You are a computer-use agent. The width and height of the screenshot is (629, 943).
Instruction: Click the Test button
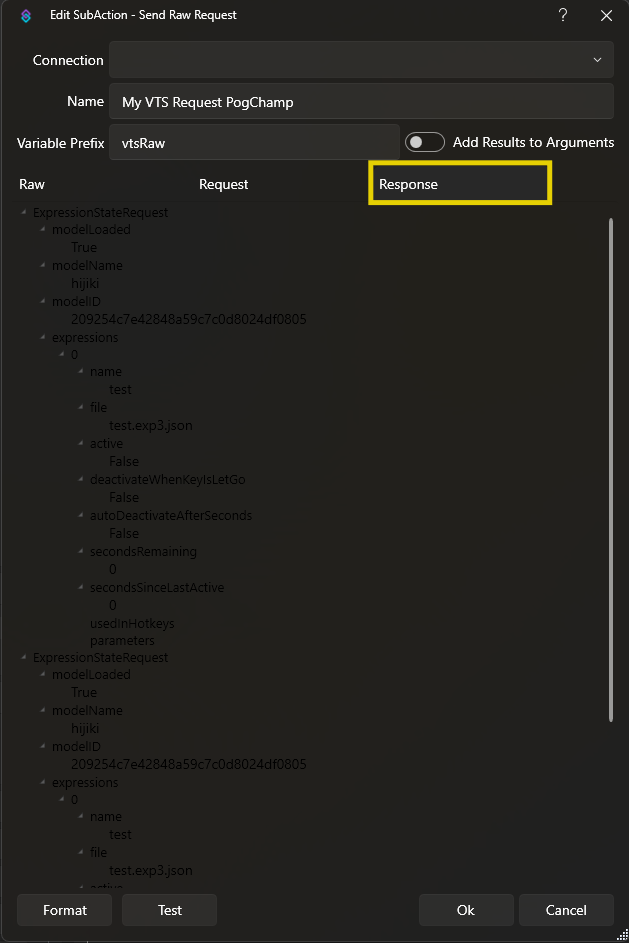(169, 910)
